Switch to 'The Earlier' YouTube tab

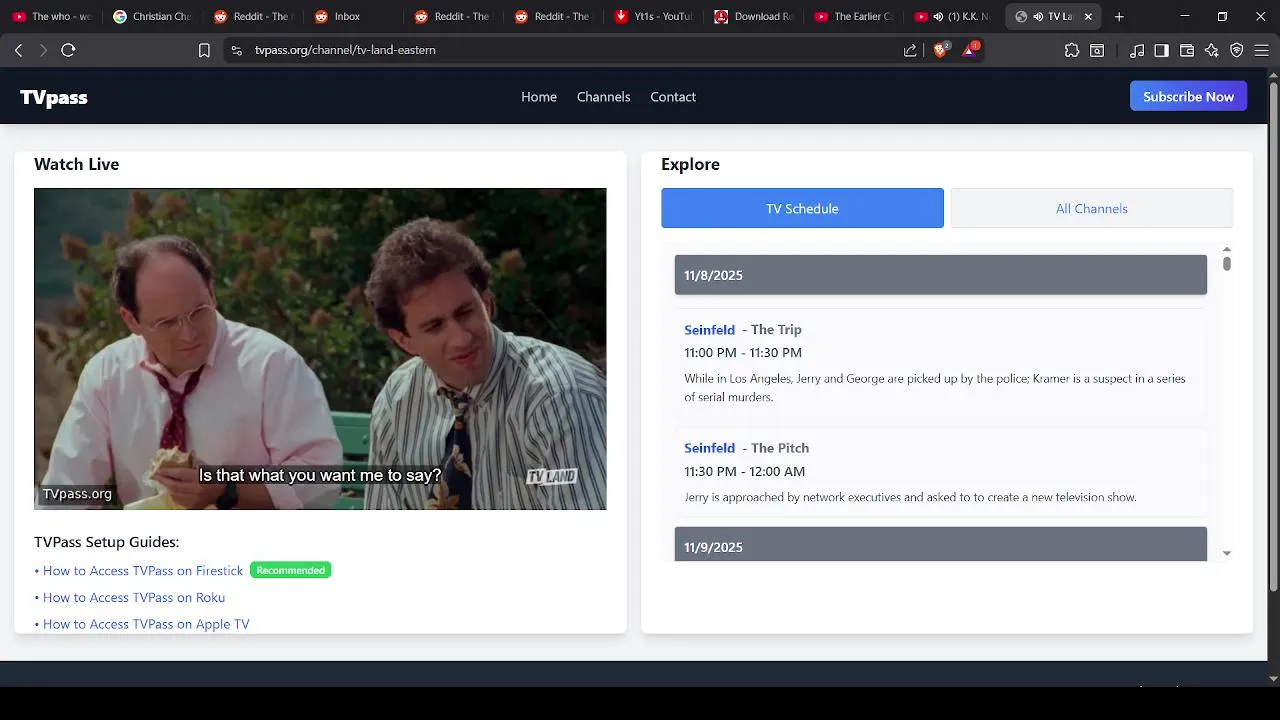[854, 16]
